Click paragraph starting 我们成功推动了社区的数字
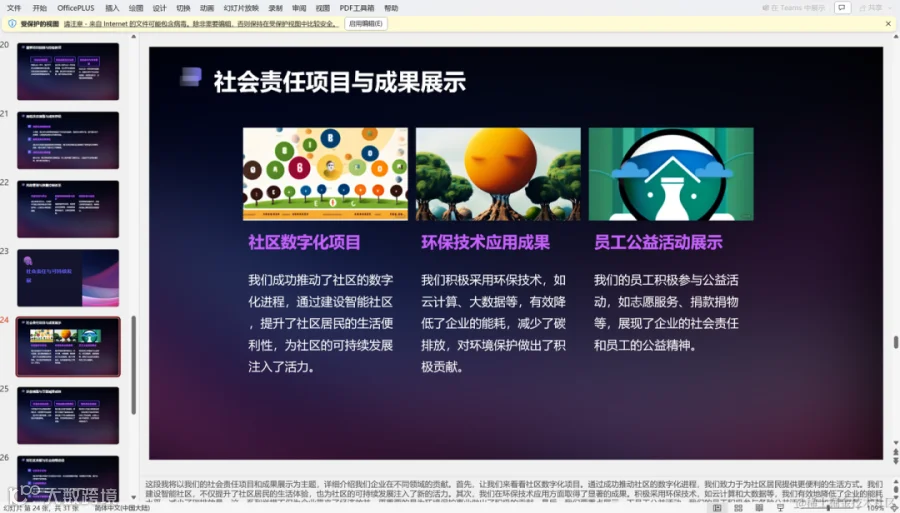 [321, 323]
